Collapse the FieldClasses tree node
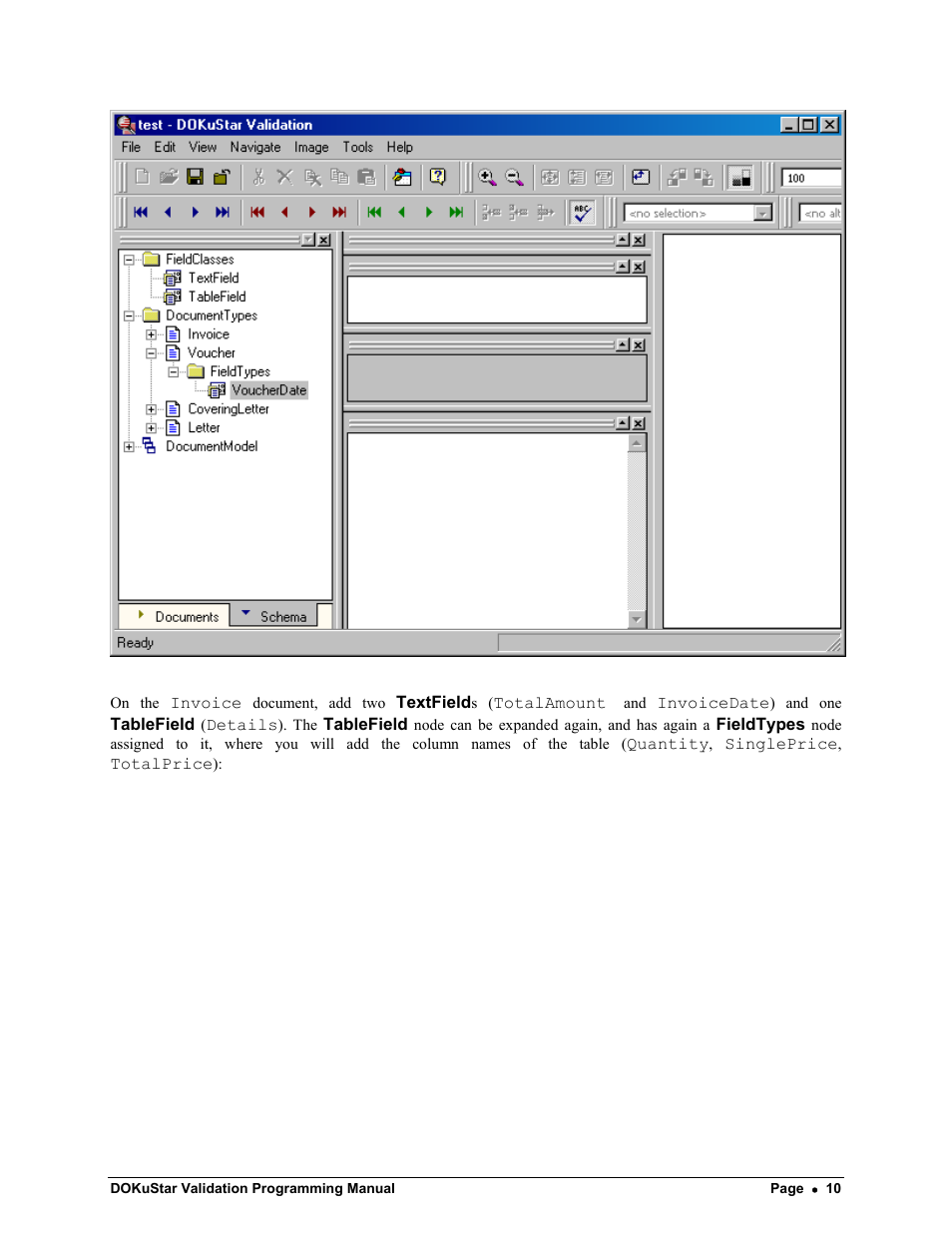 (x=129, y=260)
